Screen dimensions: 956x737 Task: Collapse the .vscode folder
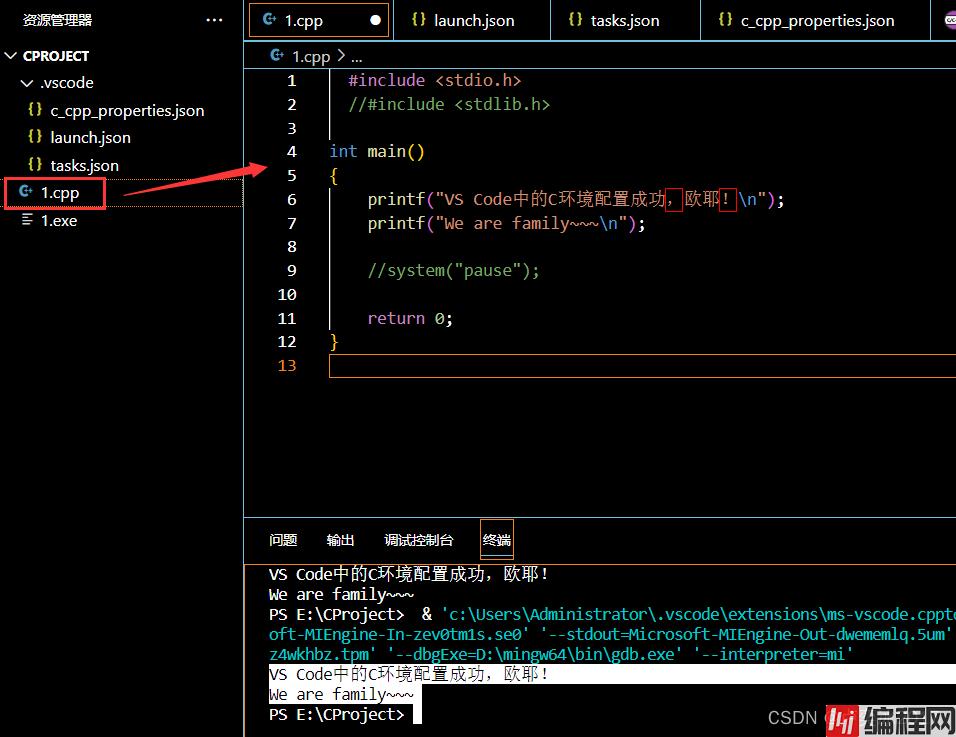pyautogui.click(x=26, y=83)
